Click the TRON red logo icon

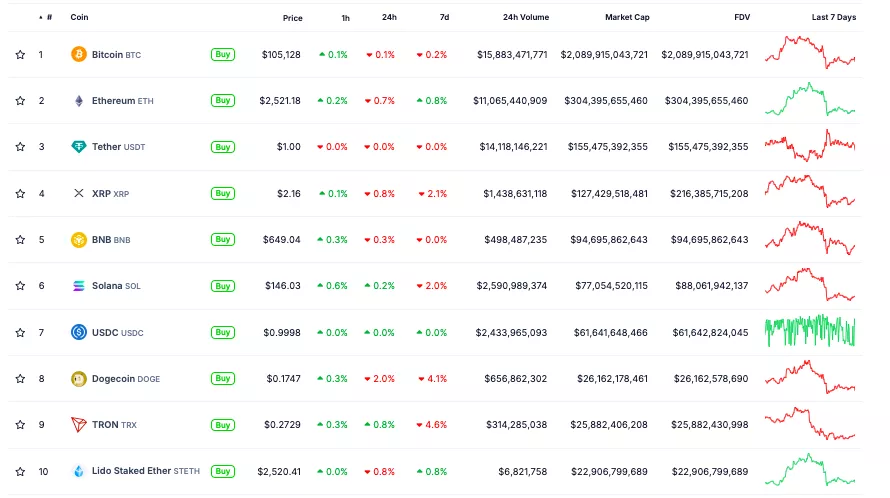pyautogui.click(x=78, y=425)
